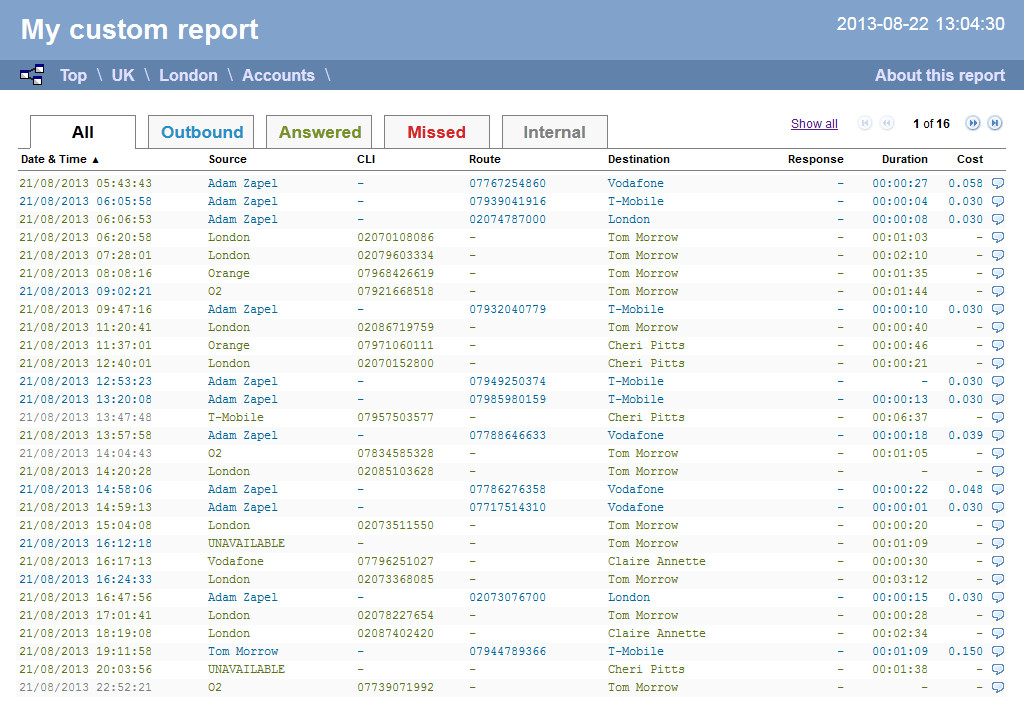This screenshot has height=702, width=1024.
Task: Return to the first page icon
Action: tap(864, 123)
